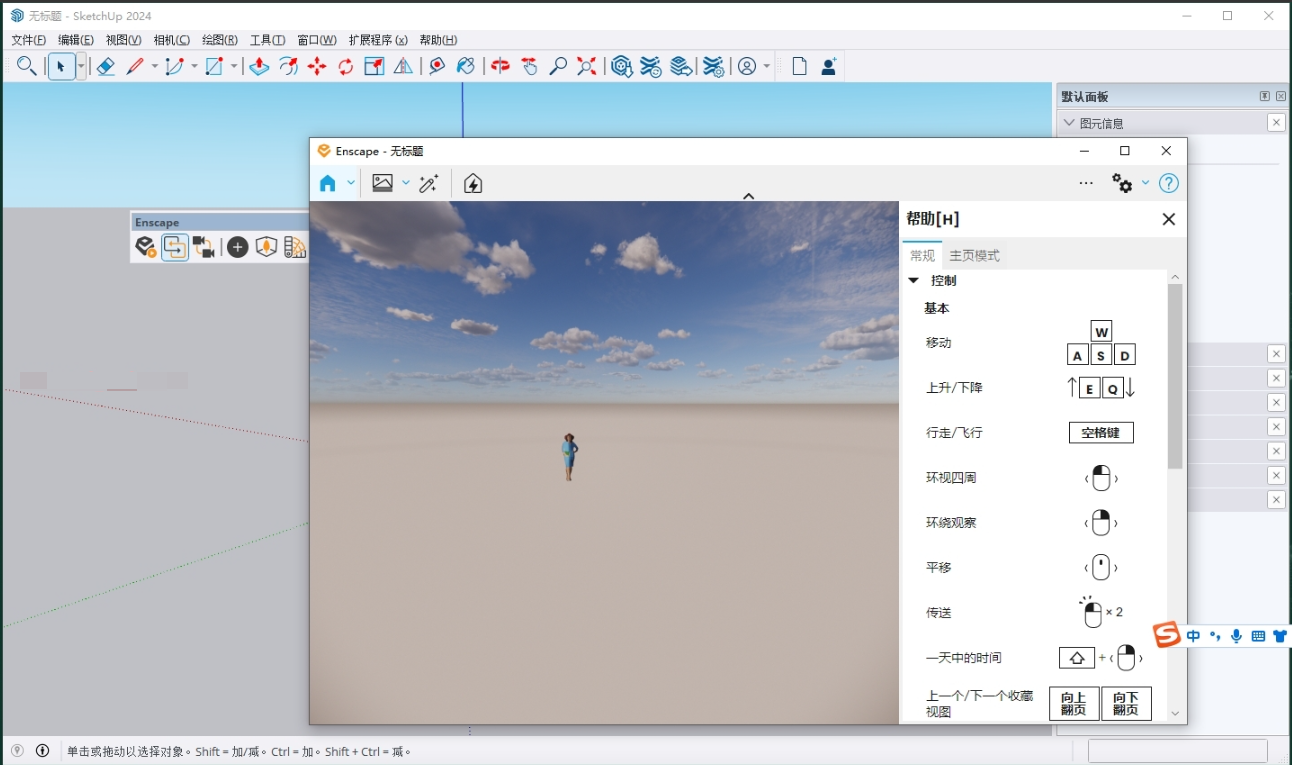Click the add user person icon
1292x765 pixels.
[828, 66]
